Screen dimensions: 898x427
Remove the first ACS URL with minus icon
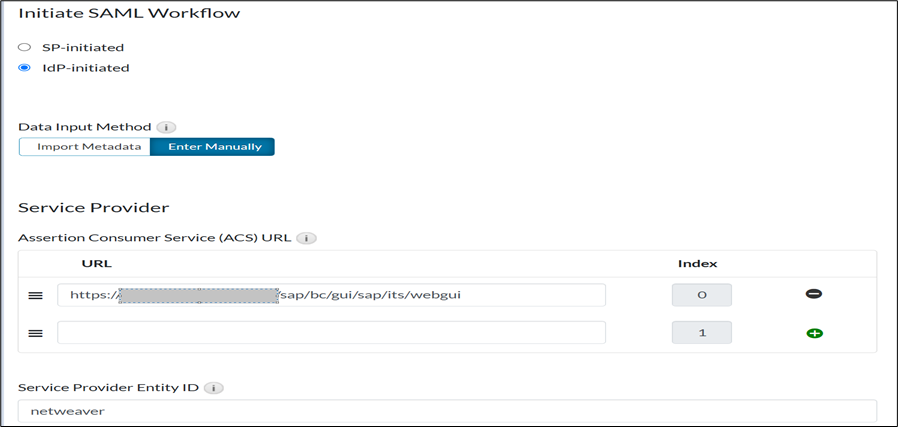813,294
